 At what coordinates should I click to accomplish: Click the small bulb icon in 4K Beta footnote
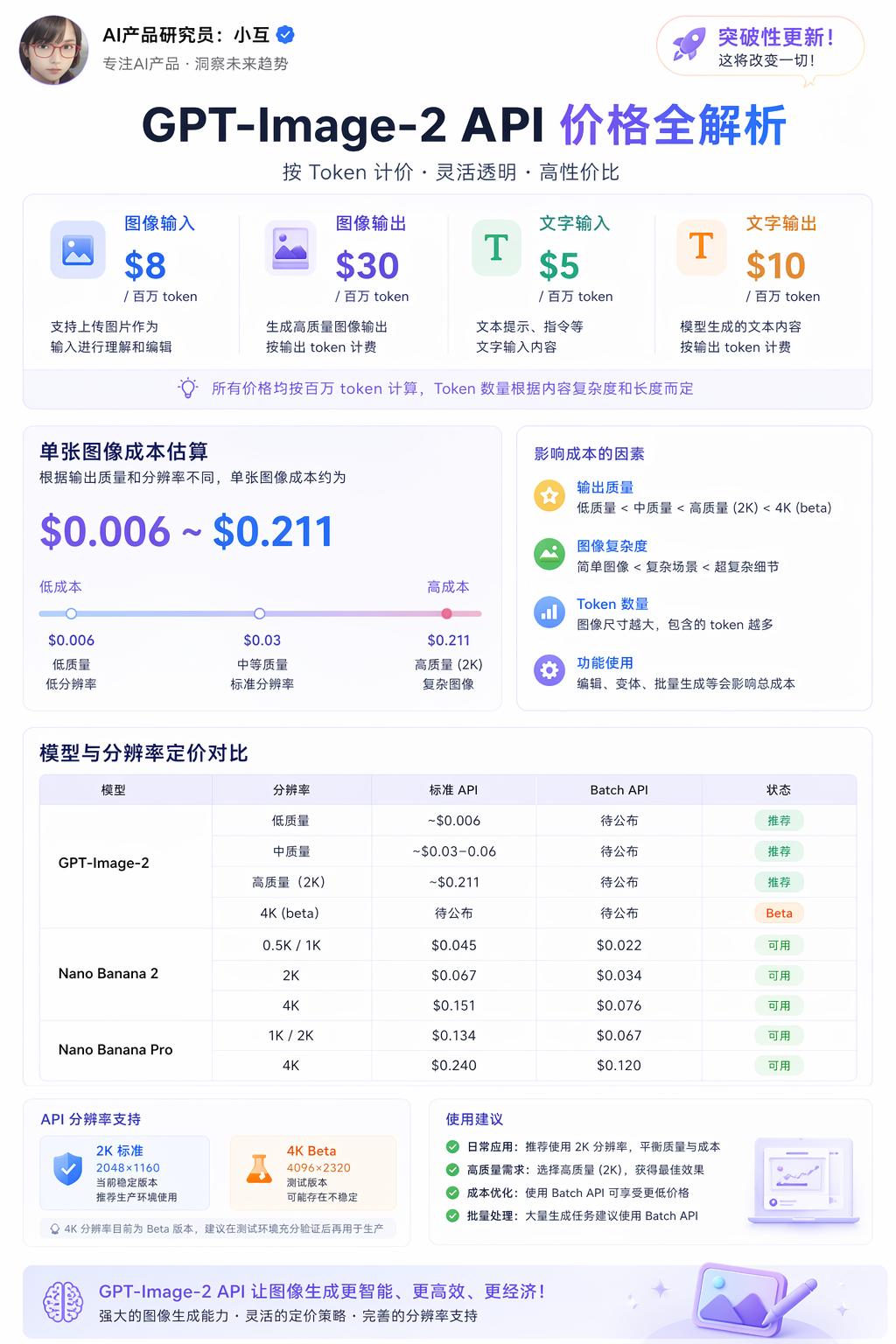pyautogui.click(x=55, y=1228)
